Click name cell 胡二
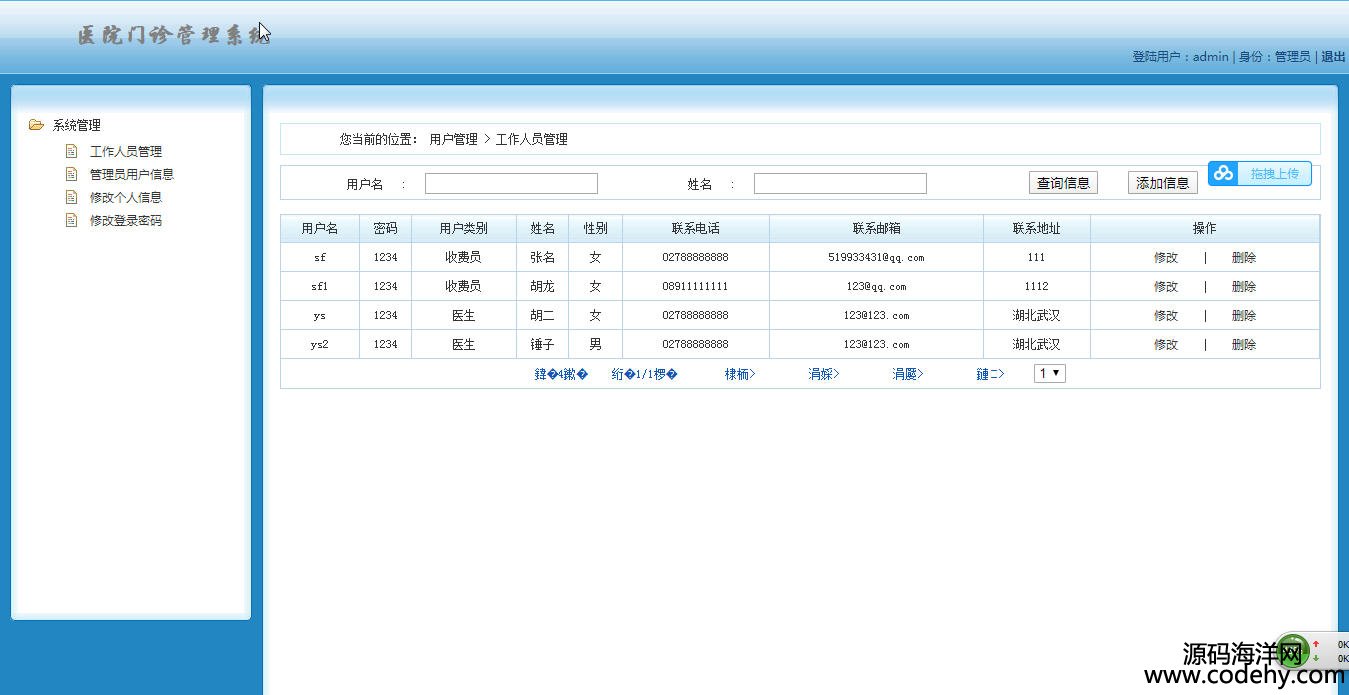The width and height of the screenshot is (1349, 695). 543,315
